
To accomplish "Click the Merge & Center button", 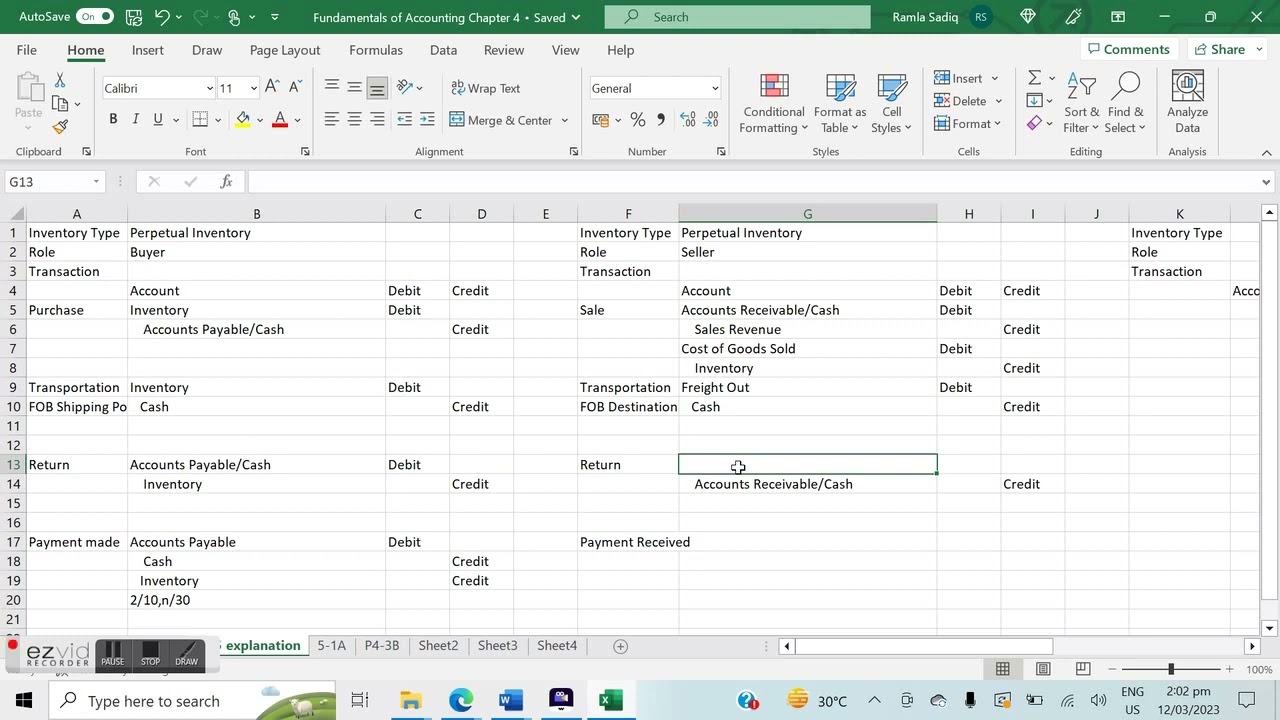I will pos(501,120).
